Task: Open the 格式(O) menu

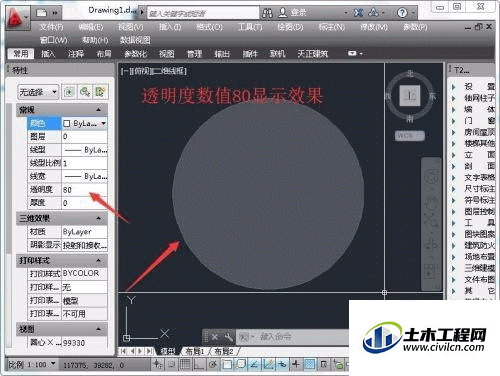Action: click(x=209, y=27)
